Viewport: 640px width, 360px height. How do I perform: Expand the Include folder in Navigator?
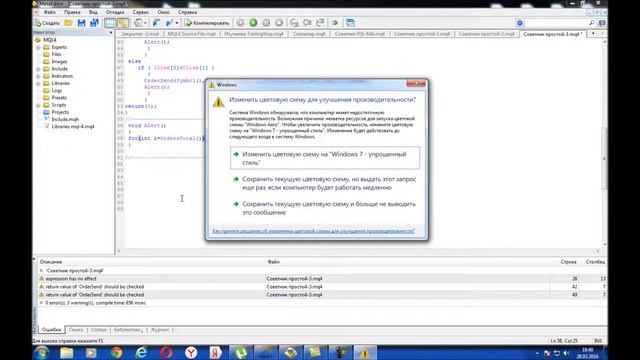click(38, 69)
